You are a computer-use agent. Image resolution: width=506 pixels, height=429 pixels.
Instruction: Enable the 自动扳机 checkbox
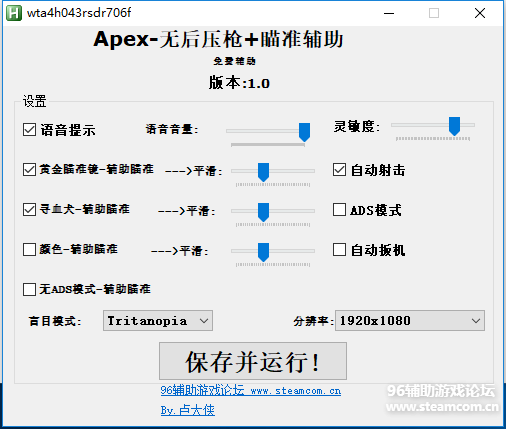coord(339,250)
